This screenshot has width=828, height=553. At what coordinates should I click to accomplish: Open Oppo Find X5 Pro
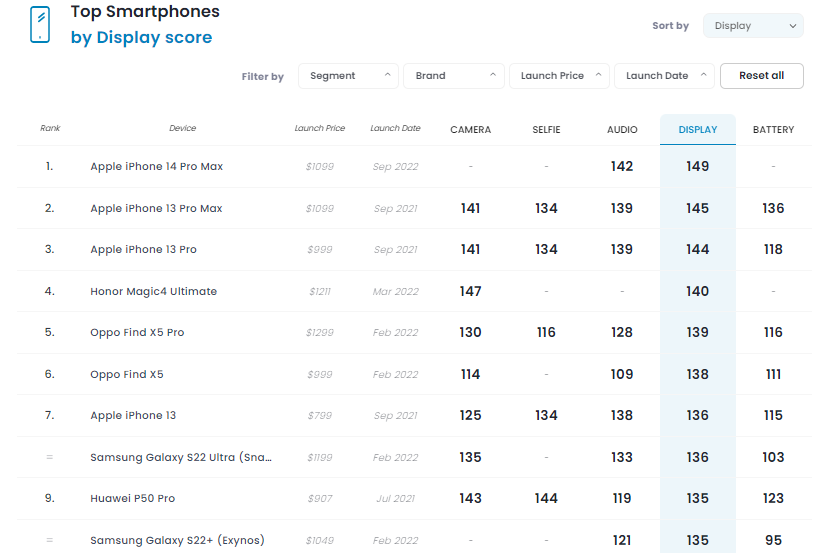pyautogui.click(x=137, y=332)
